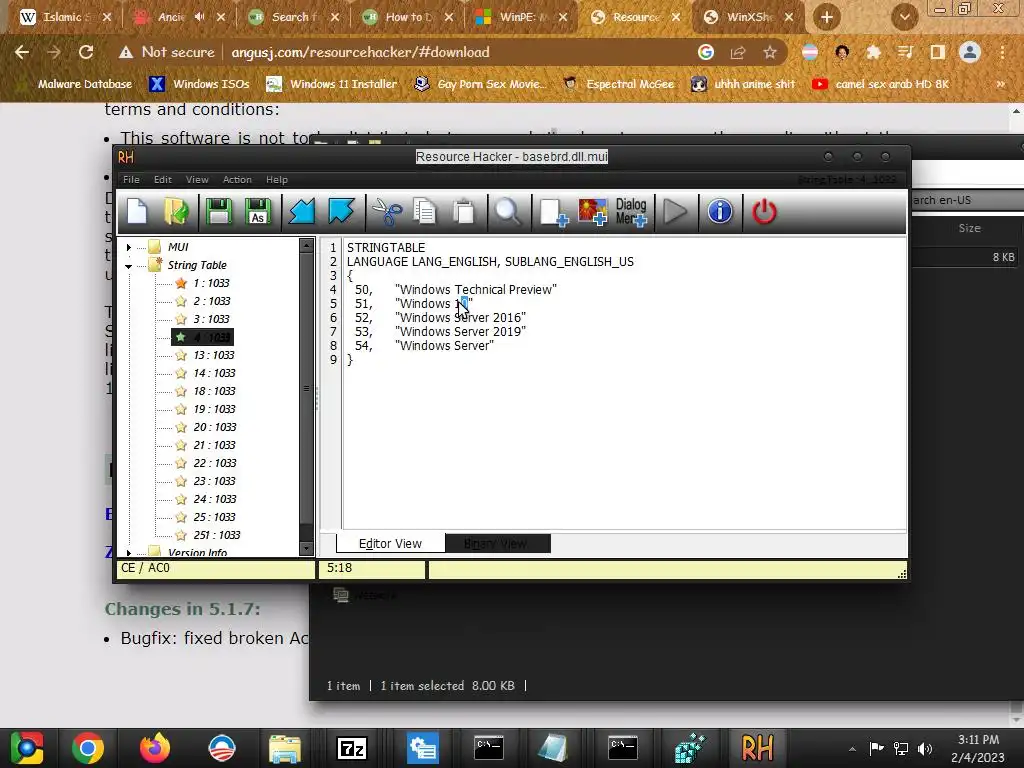Screen dimensions: 1024x768
Task: Open the File menu in Resource Hacker
Action: (131, 180)
